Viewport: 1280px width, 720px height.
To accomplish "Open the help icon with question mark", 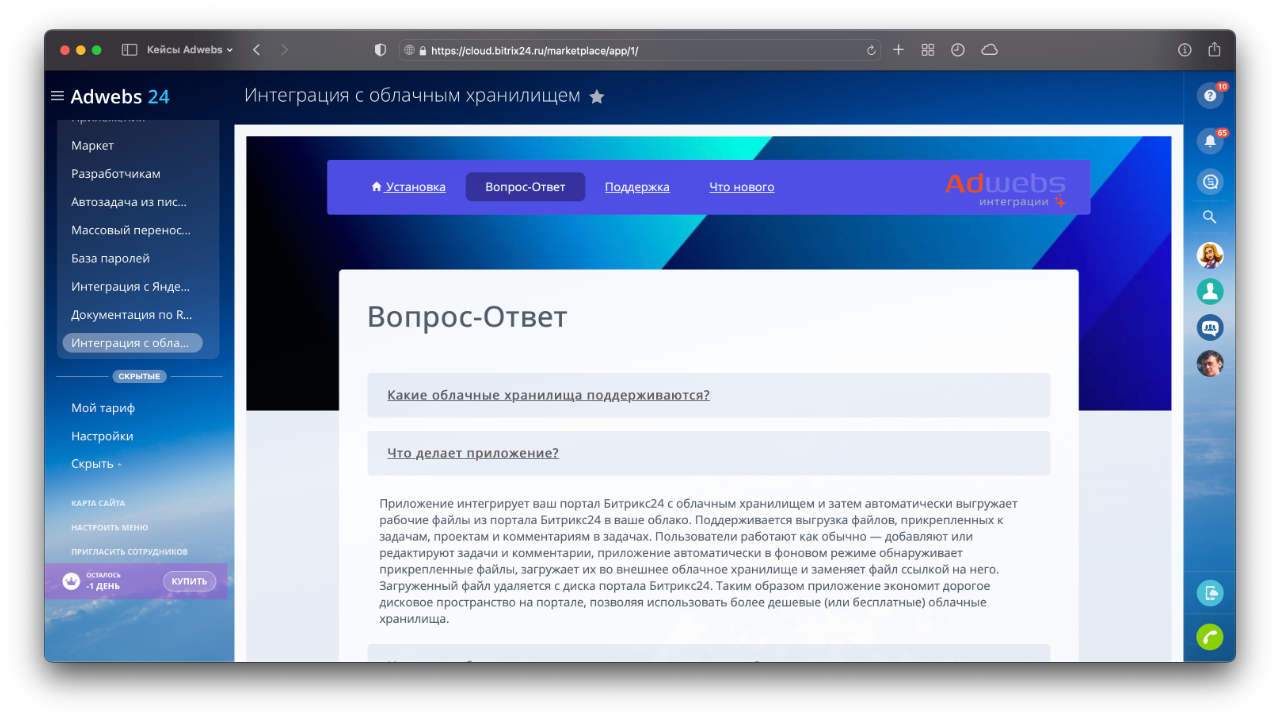I will [x=1209, y=96].
